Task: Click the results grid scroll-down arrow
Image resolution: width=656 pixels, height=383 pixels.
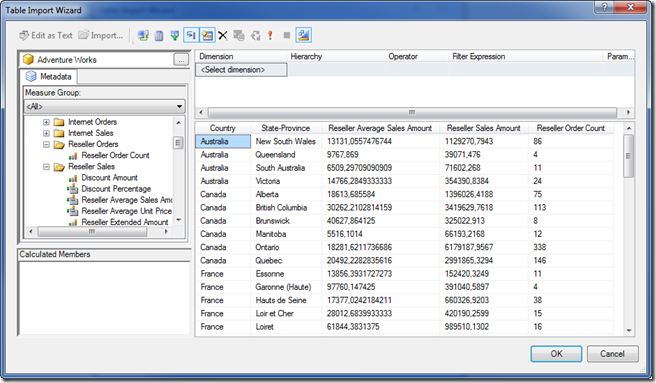Action: pyautogui.click(x=628, y=331)
